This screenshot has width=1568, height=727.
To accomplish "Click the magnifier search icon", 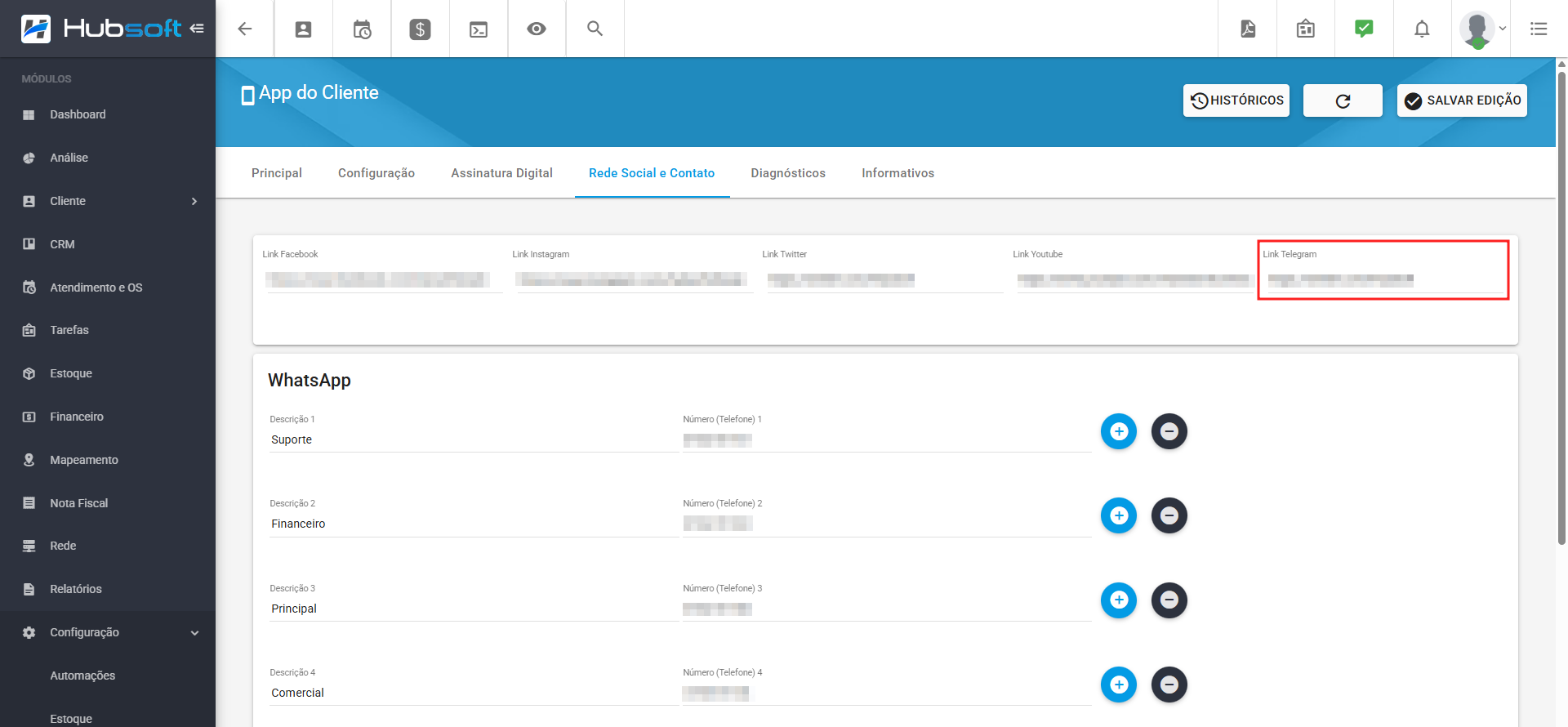I will point(595,29).
